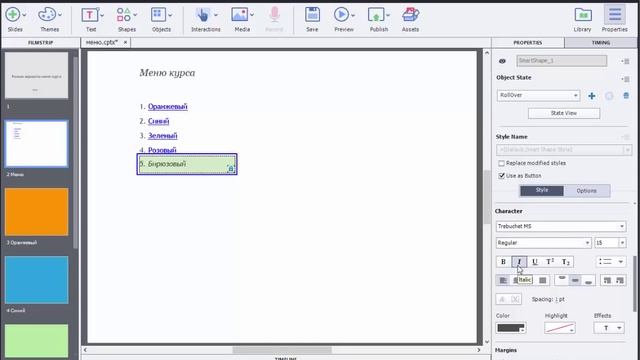Toggle Bold formatting

coord(503,262)
